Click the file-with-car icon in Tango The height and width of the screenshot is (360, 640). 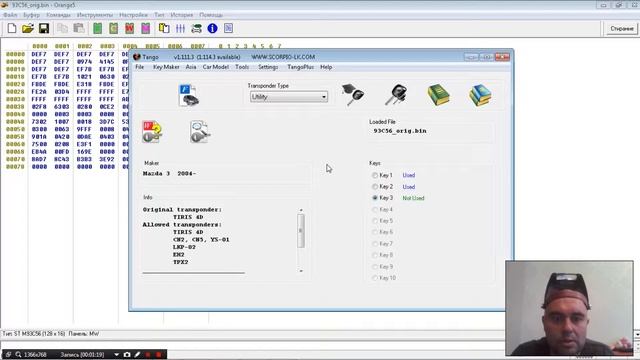(189, 95)
